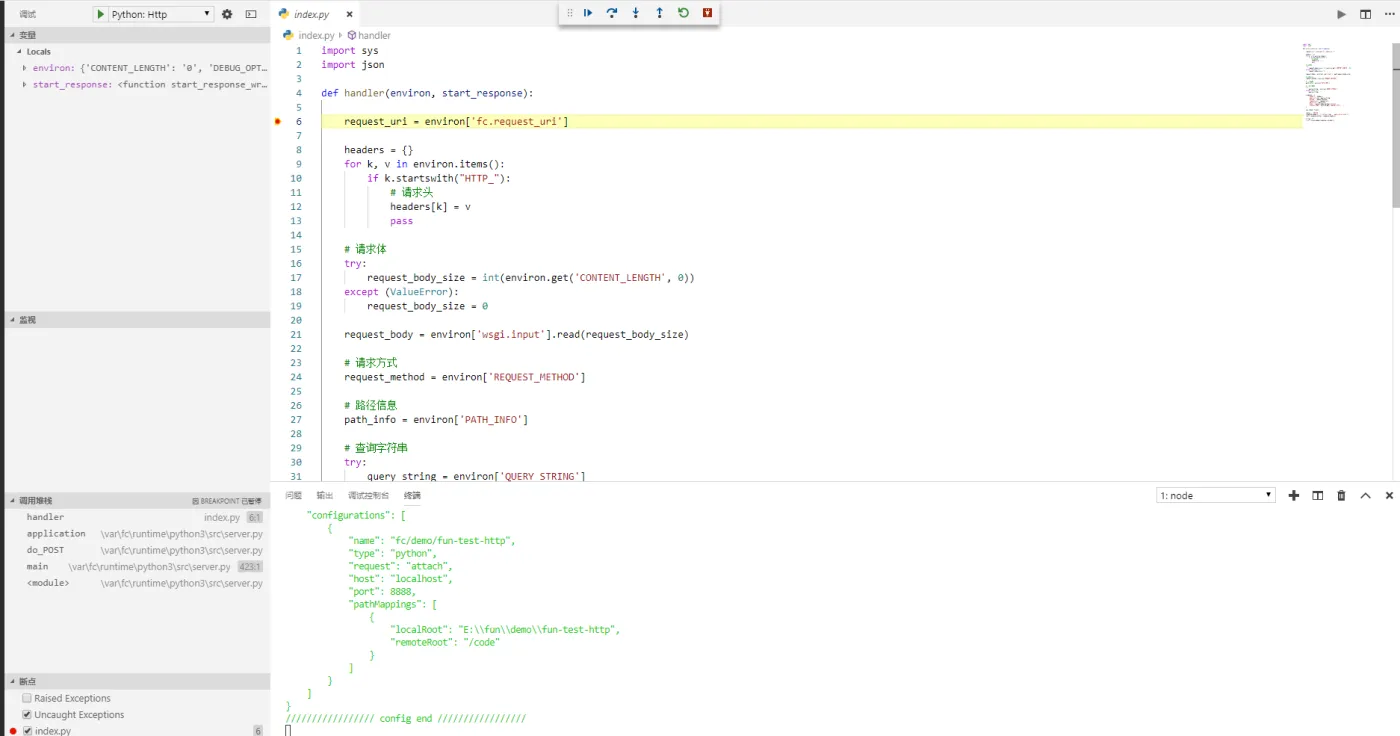This screenshot has width=1400, height=736.
Task: Click the Python icon on index.py tab
Action: click(x=284, y=14)
